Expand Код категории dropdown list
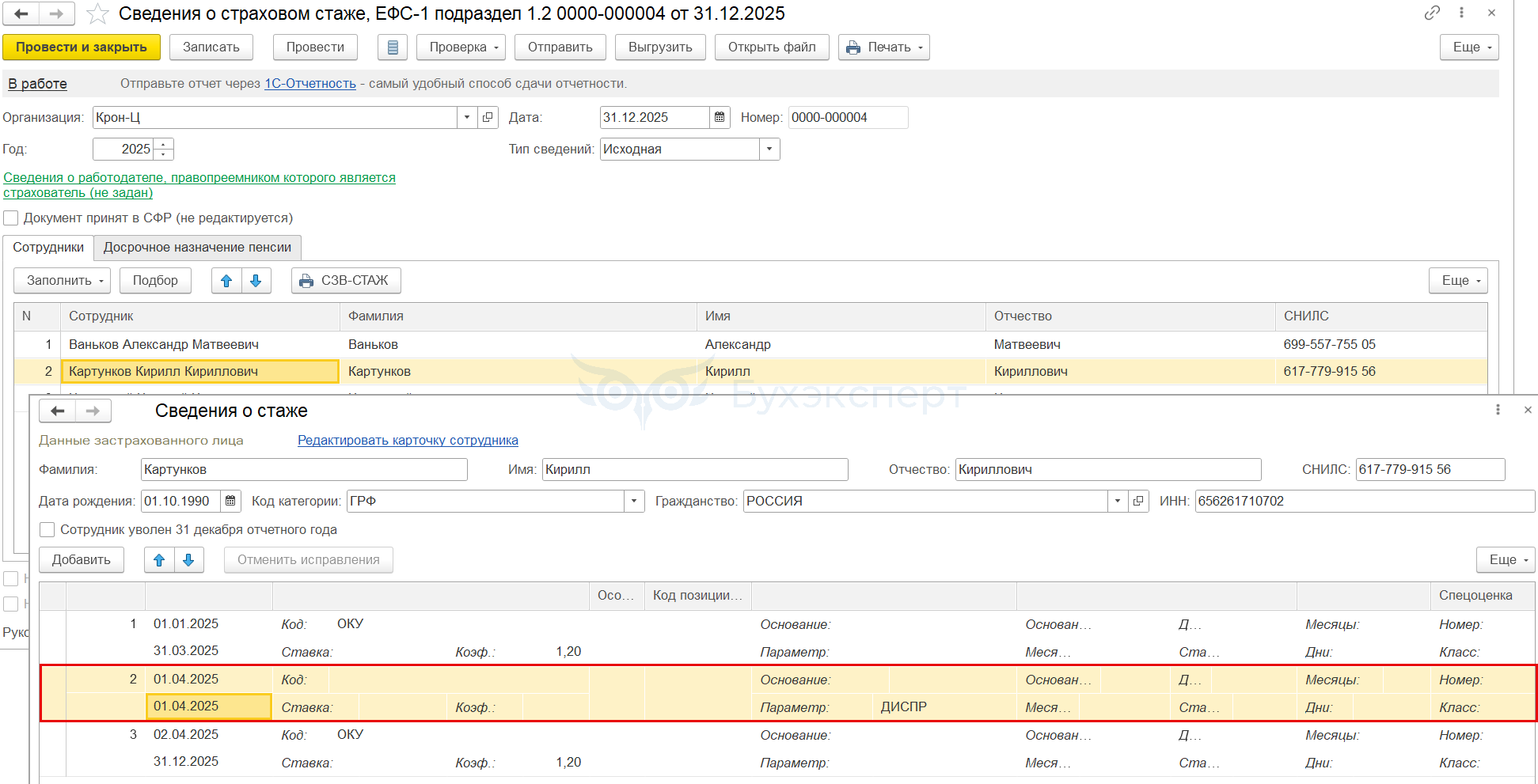This screenshot has height=784, width=1538. [634, 501]
